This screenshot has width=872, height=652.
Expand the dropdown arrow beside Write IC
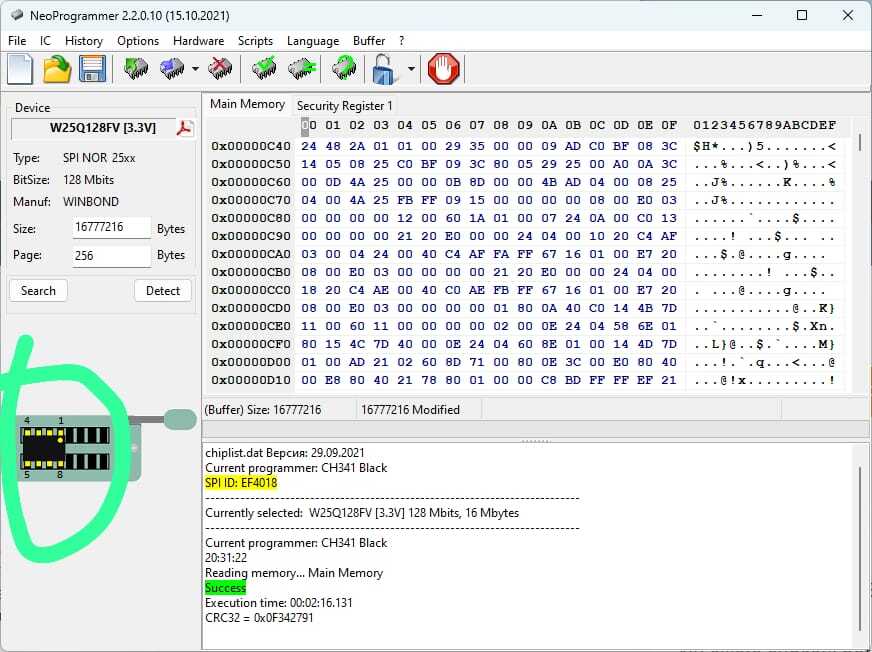195,70
